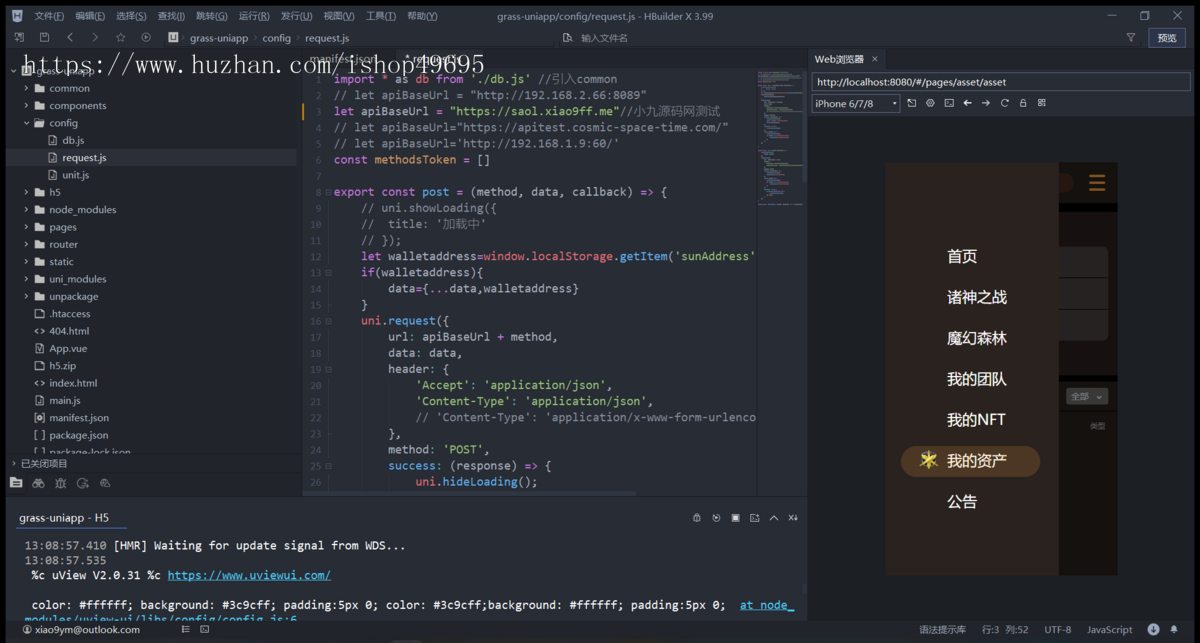
Task: Click the web browser lock icon
Action: pos(1023,103)
